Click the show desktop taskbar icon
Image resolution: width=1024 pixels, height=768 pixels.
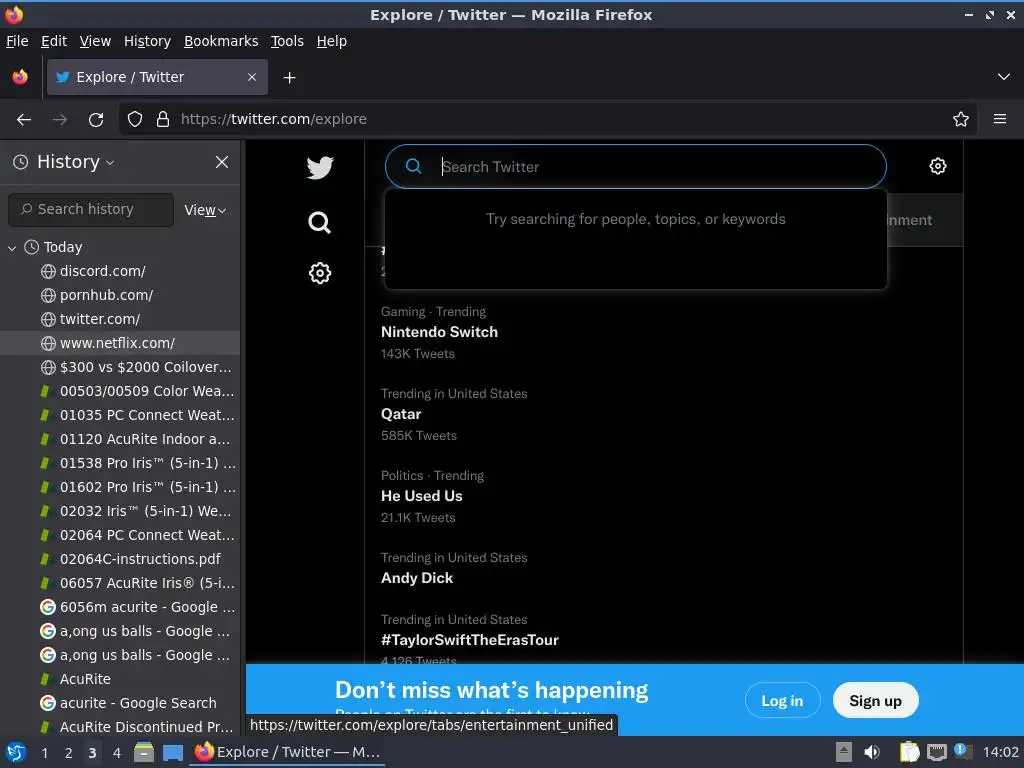pyautogui.click(x=172, y=752)
